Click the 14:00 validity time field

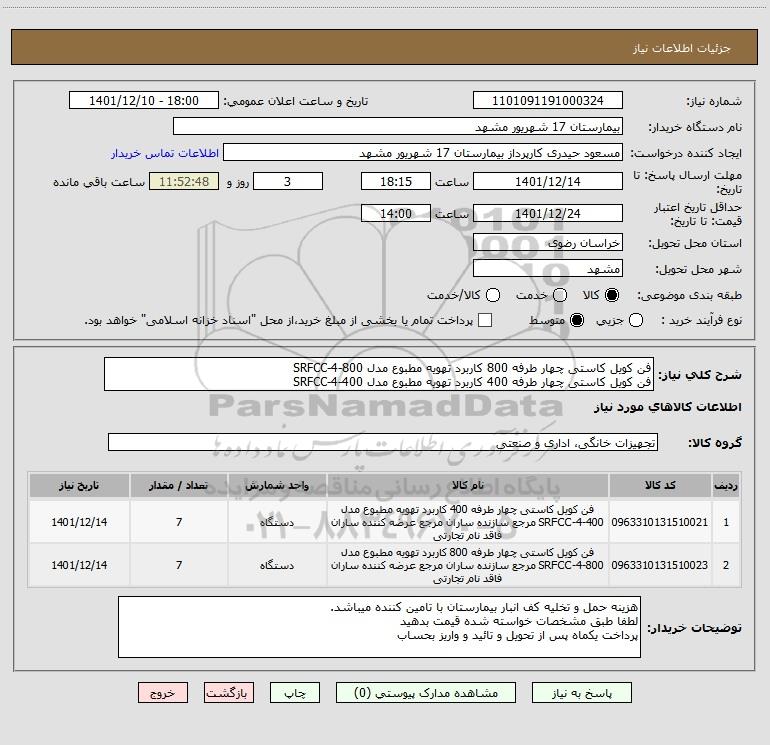point(396,213)
